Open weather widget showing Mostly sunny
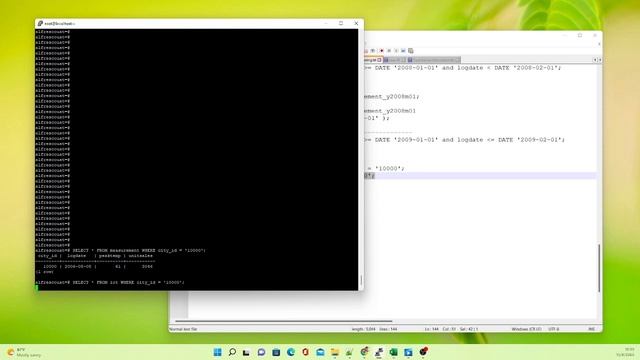Viewport: 640px width, 360px height. tap(24, 352)
